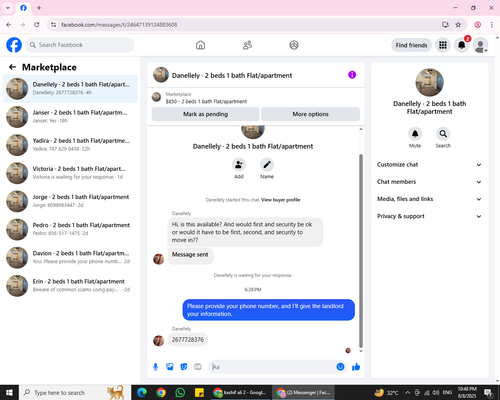Open Microsoft Edge from taskbar

click(x=142, y=393)
